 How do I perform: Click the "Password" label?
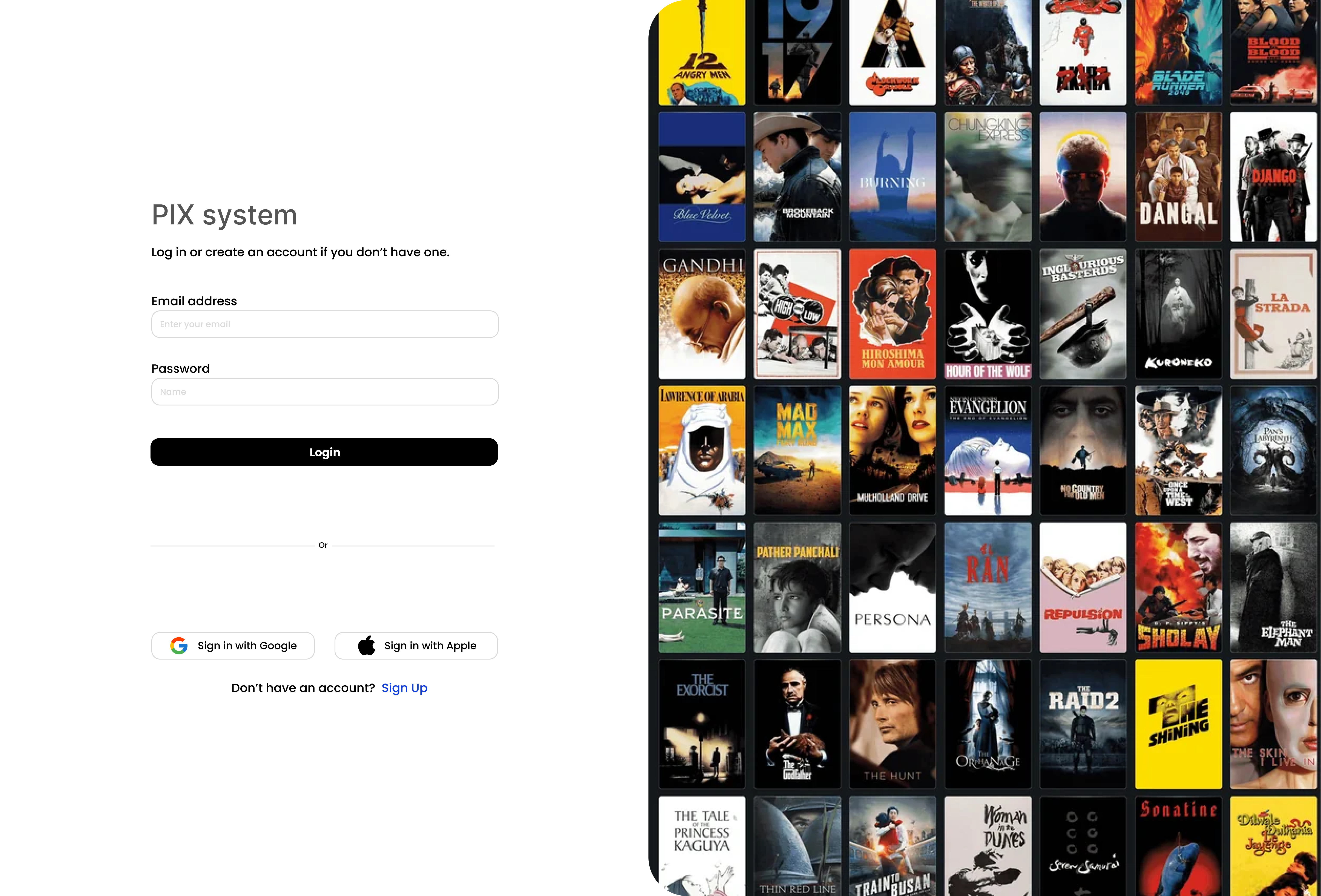(180, 369)
